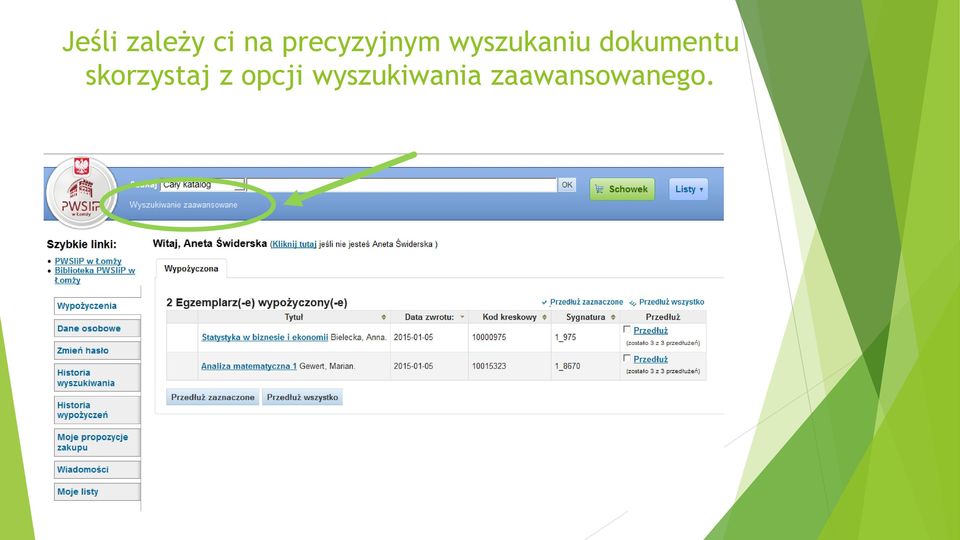The image size is (960, 540).
Task: Open Moje listy sidebar item
Action: [x=97, y=492]
